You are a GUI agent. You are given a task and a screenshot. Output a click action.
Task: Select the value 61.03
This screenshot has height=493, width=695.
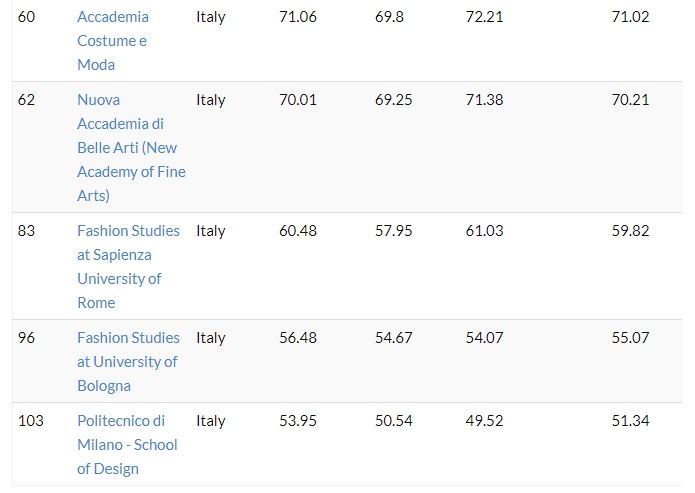(484, 231)
